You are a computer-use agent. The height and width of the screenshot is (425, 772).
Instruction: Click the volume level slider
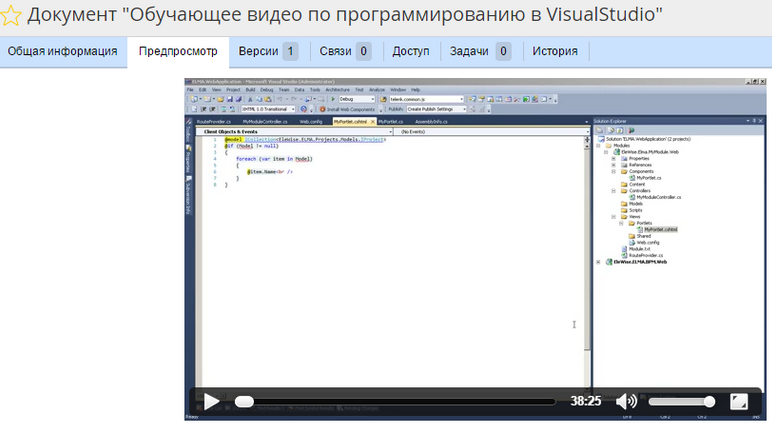pos(682,401)
